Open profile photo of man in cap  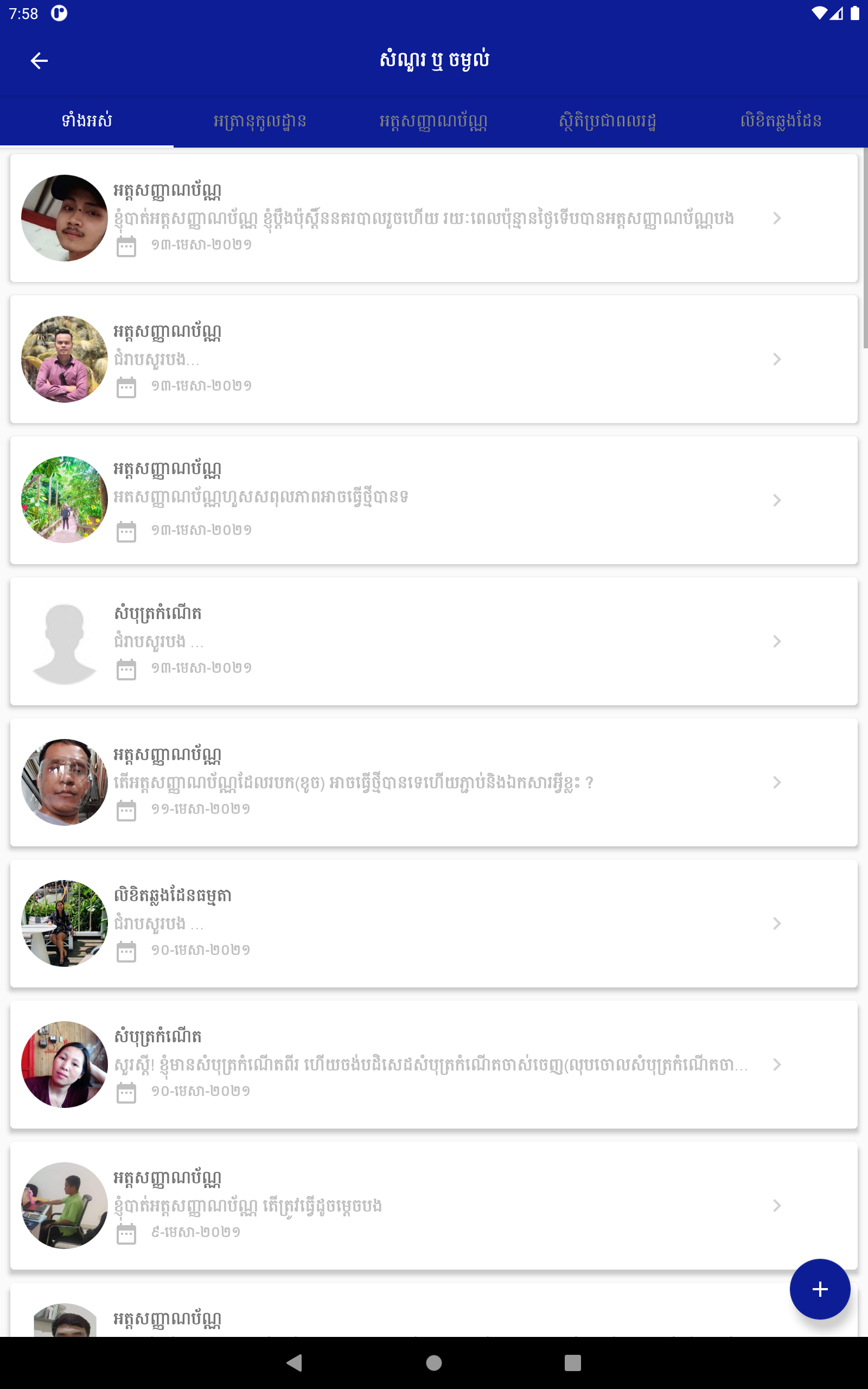coord(65,218)
